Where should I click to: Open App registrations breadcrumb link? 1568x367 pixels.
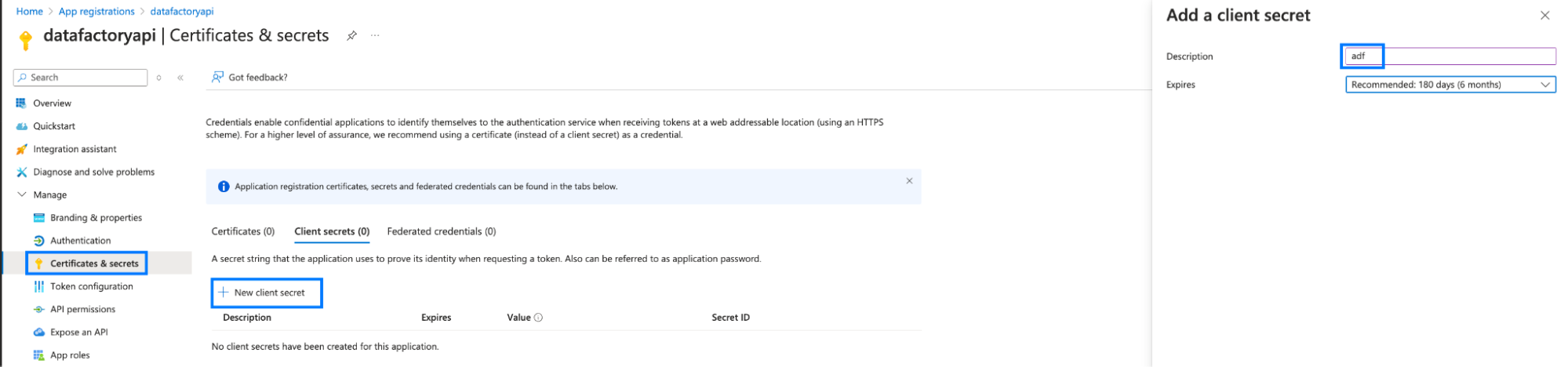96,11
